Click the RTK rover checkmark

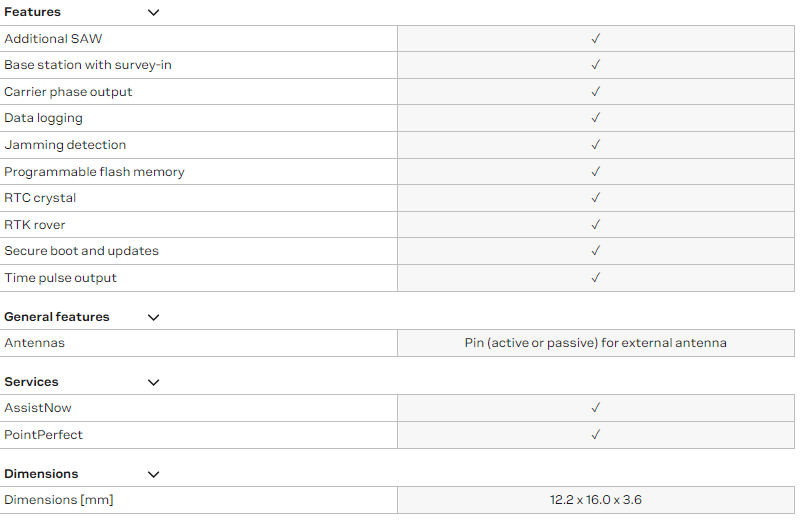[595, 224]
